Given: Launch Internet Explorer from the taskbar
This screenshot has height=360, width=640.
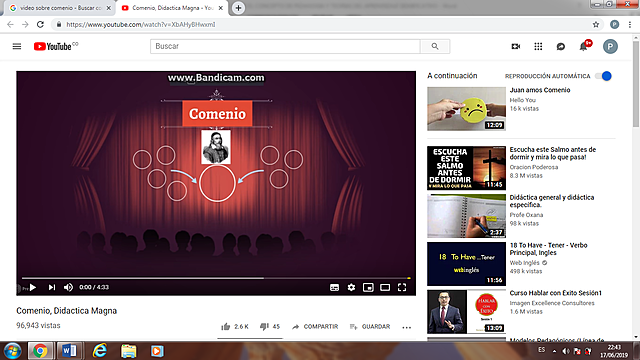Looking at the screenshot, I should pos(100,351).
